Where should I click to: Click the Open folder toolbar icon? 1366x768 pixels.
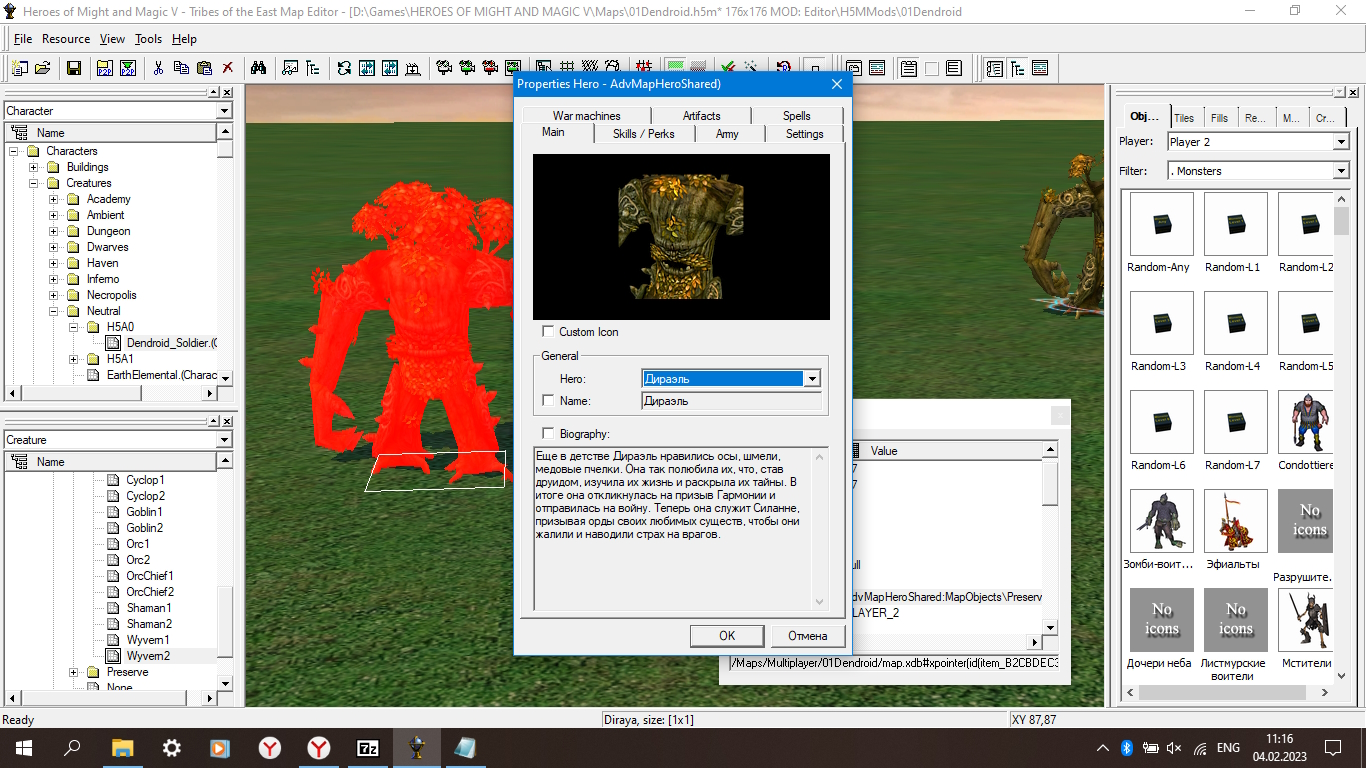42,68
